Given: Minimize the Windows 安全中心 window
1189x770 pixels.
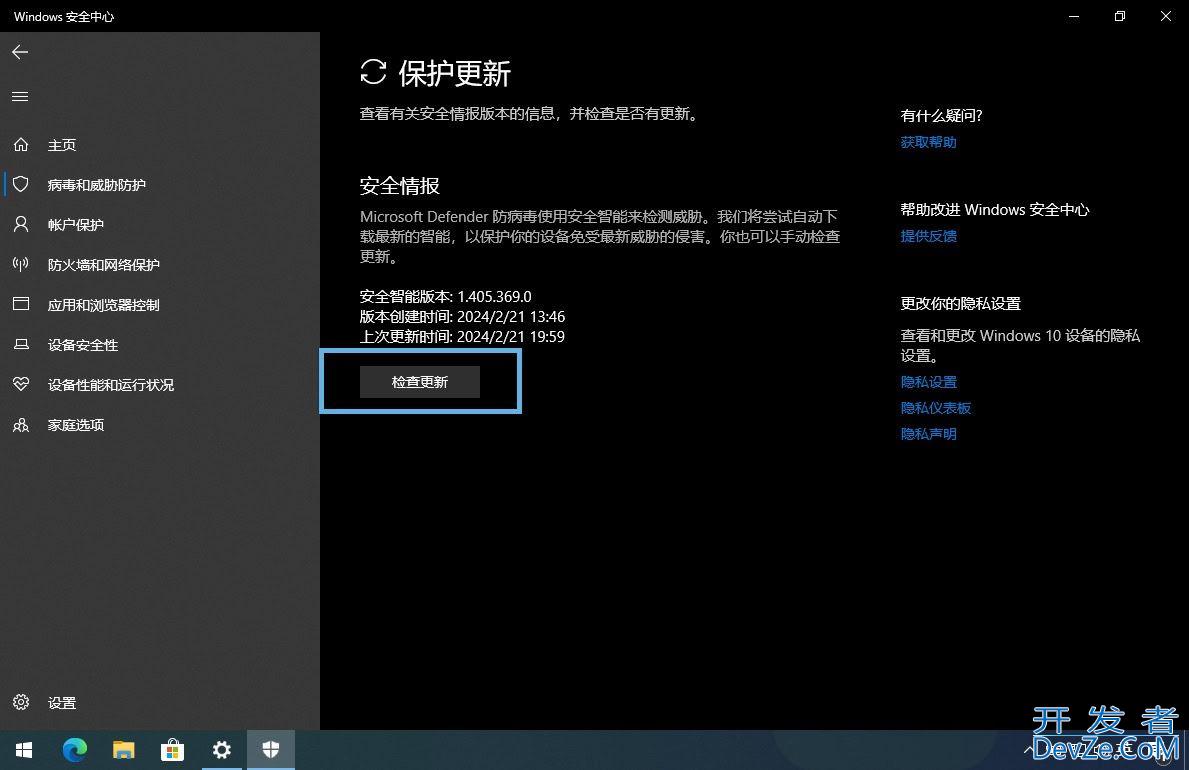Looking at the screenshot, I should tap(1074, 16).
